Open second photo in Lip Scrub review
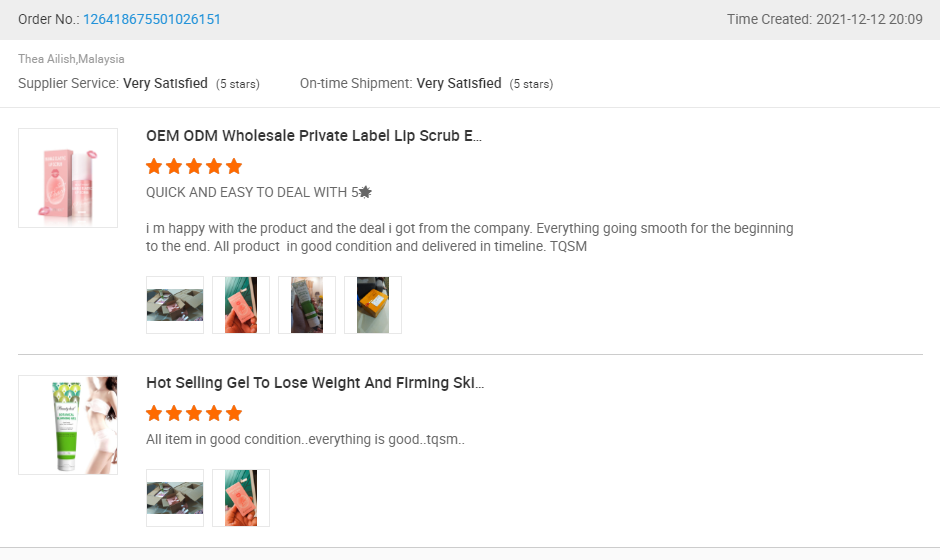The image size is (940, 560). [241, 305]
